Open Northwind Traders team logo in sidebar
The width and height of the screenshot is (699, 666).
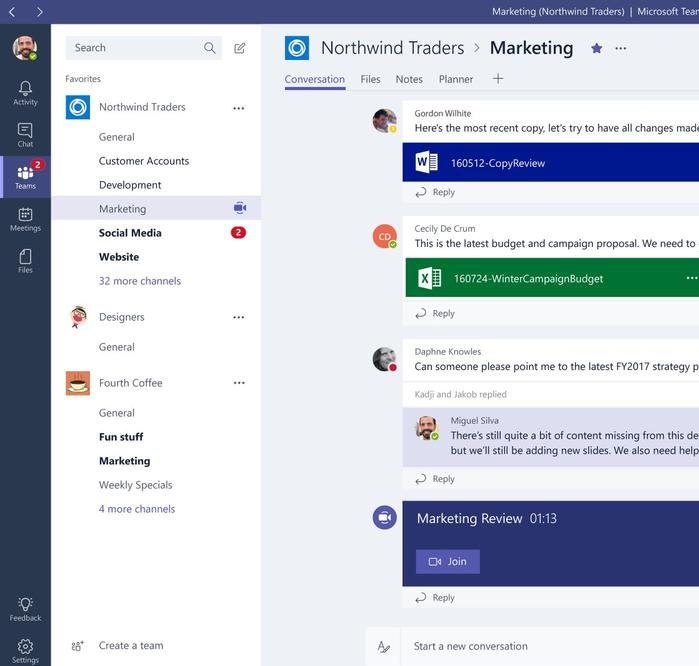[x=78, y=107]
